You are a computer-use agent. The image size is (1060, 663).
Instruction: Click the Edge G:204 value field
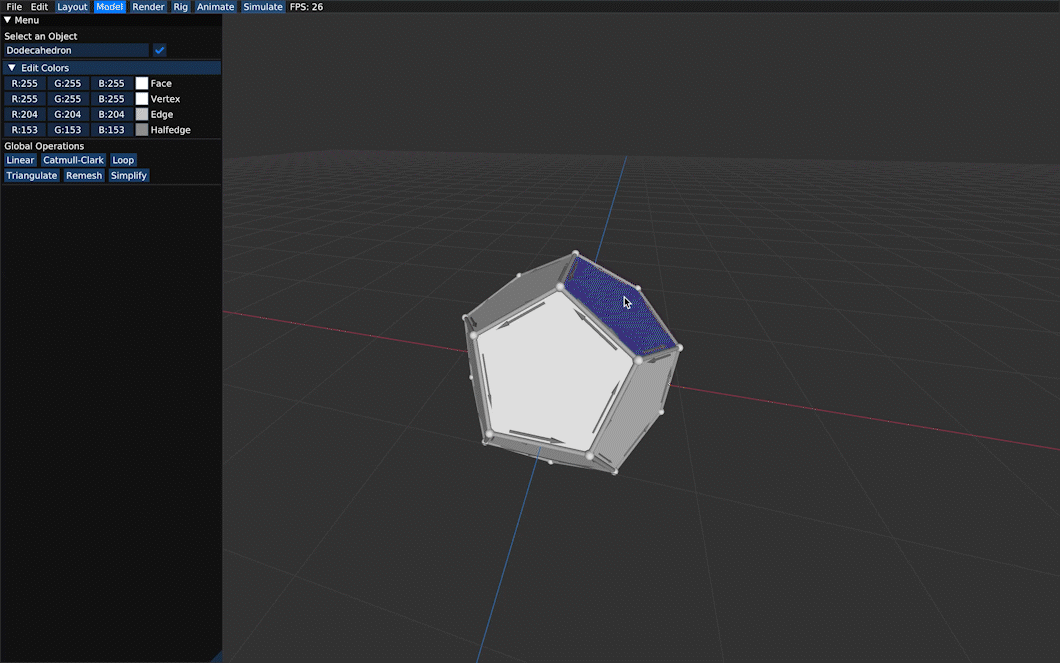[68, 114]
